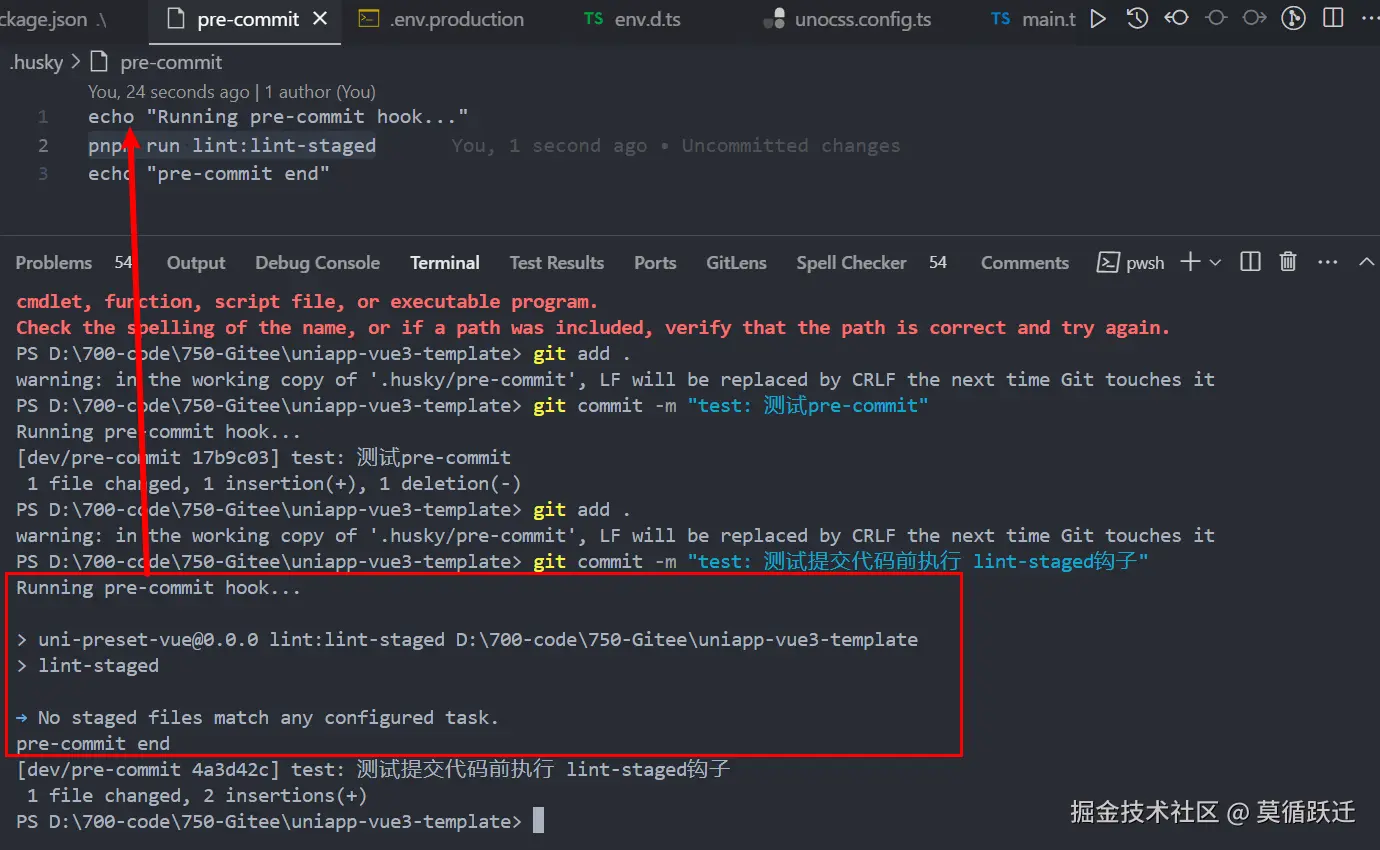Open changes with next revision icon
This screenshot has width=1380, height=850.
1254,18
